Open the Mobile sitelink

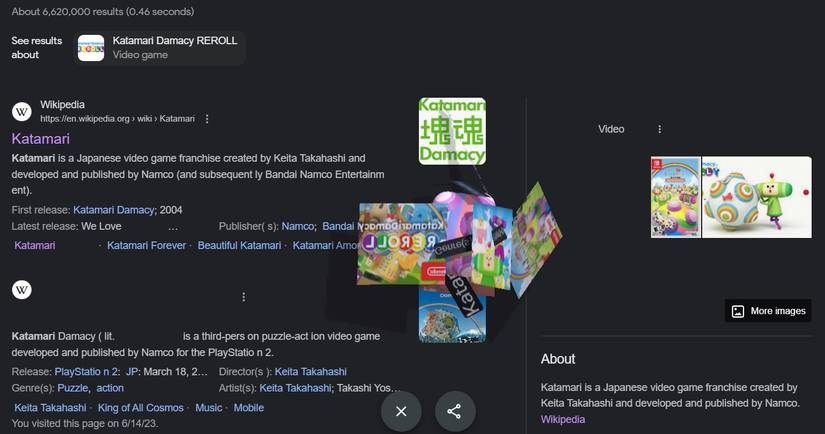point(249,408)
